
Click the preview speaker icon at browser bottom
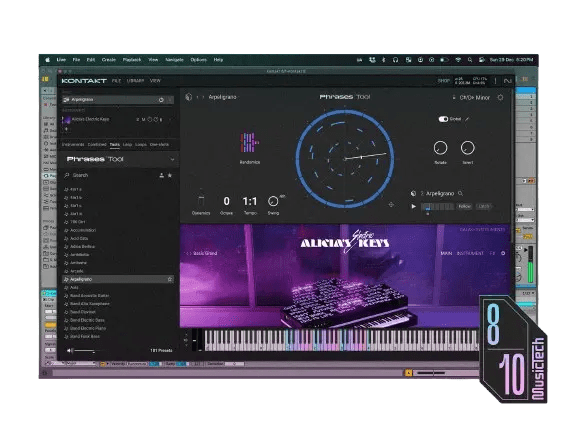[69, 351]
